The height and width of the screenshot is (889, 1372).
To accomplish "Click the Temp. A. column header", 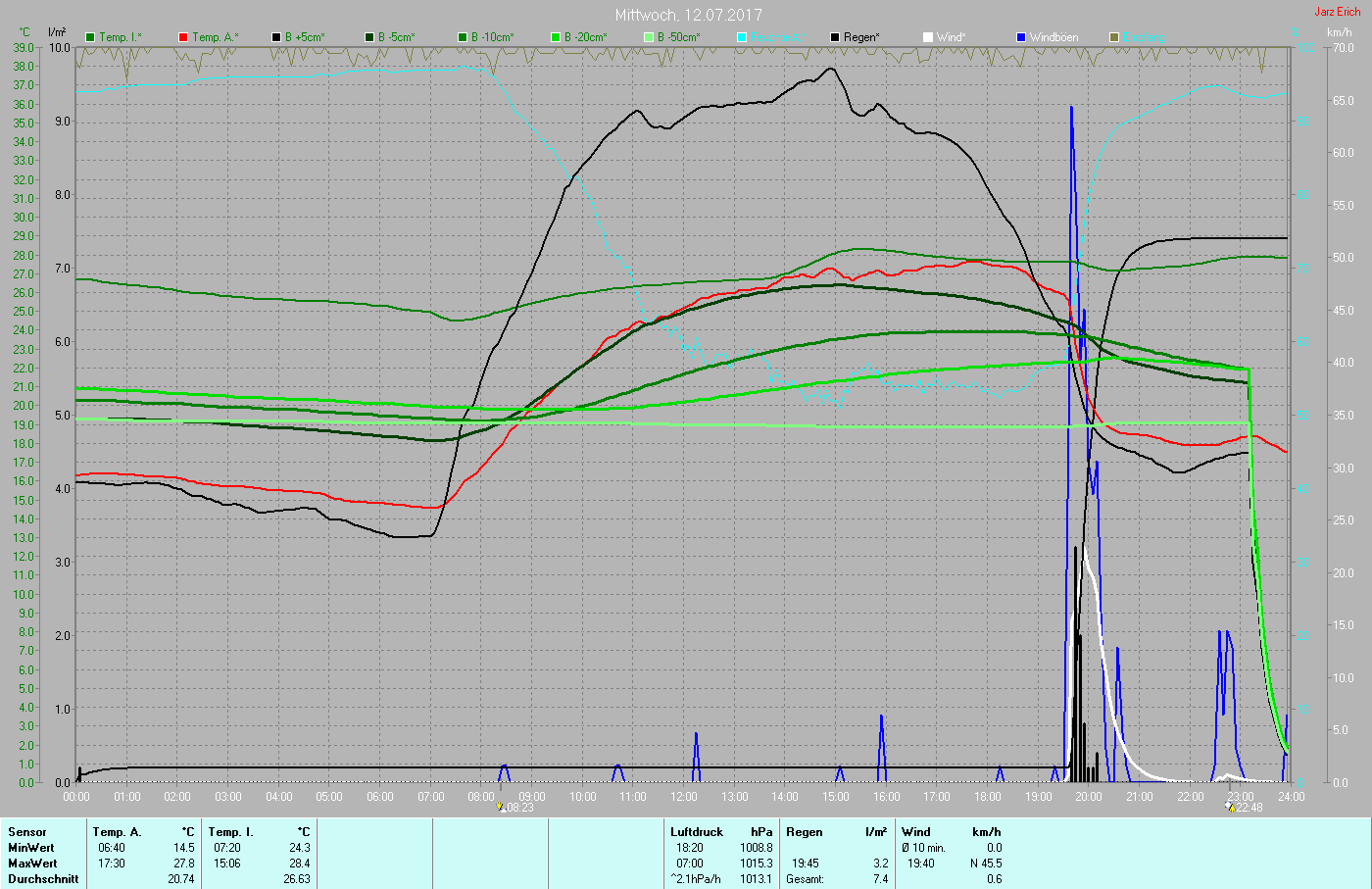I will tap(118, 832).
